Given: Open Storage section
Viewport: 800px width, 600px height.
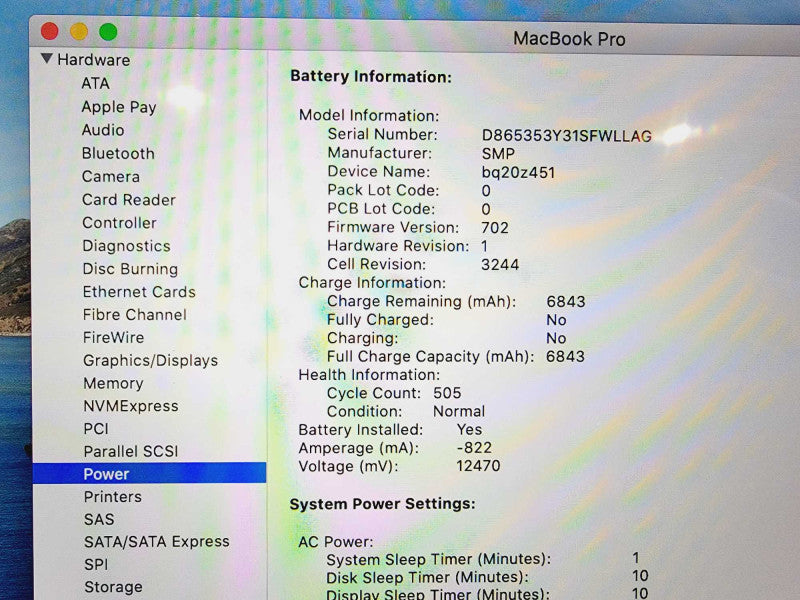Looking at the screenshot, I should 113,587.
